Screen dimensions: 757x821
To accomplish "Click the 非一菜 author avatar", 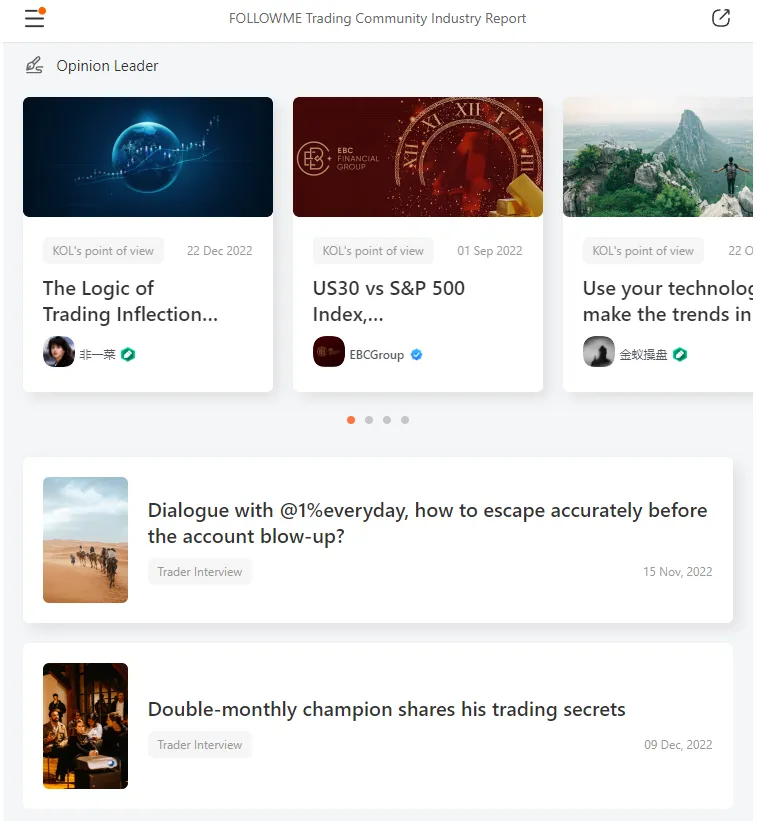I will tap(59, 352).
